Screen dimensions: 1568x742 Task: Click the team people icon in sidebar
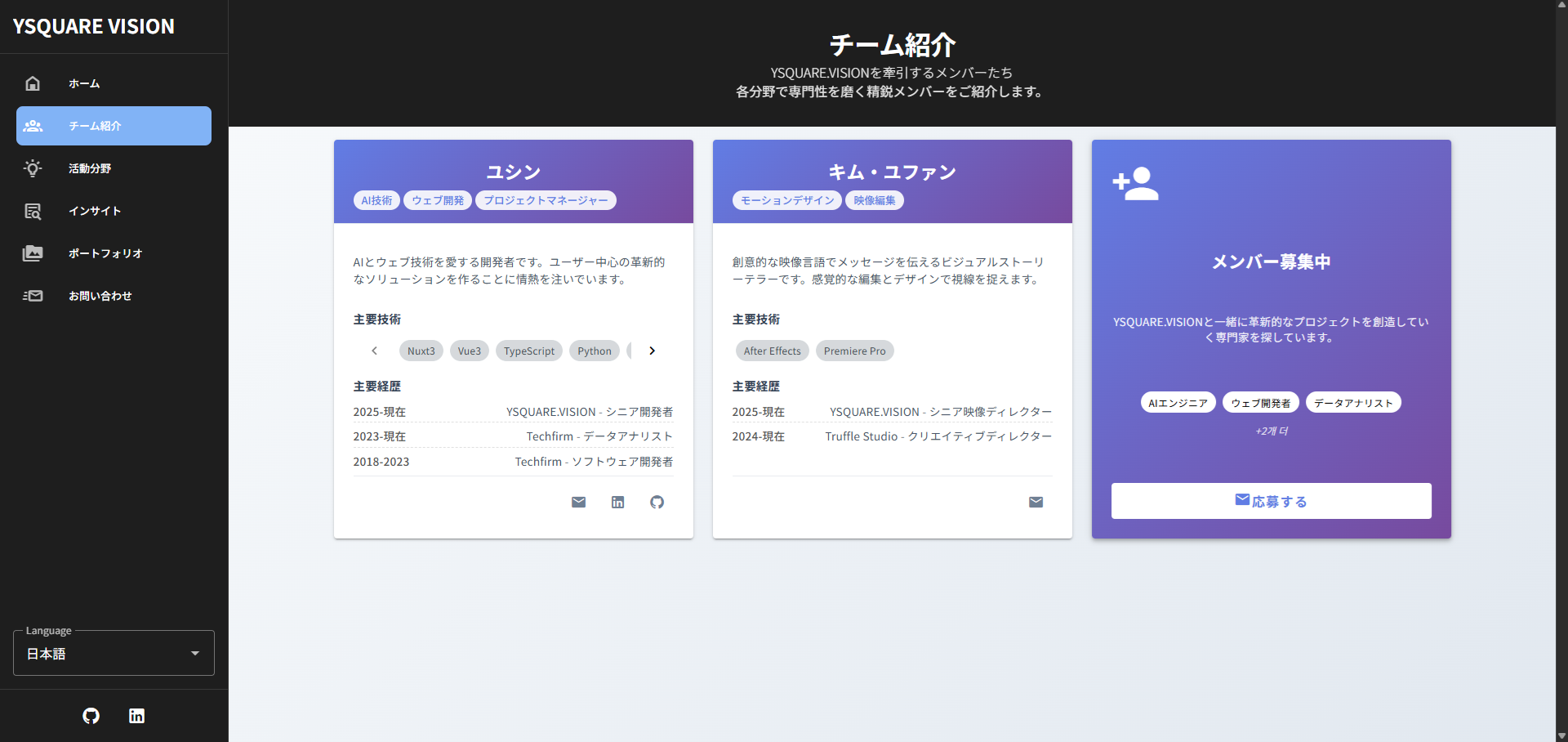(x=33, y=126)
